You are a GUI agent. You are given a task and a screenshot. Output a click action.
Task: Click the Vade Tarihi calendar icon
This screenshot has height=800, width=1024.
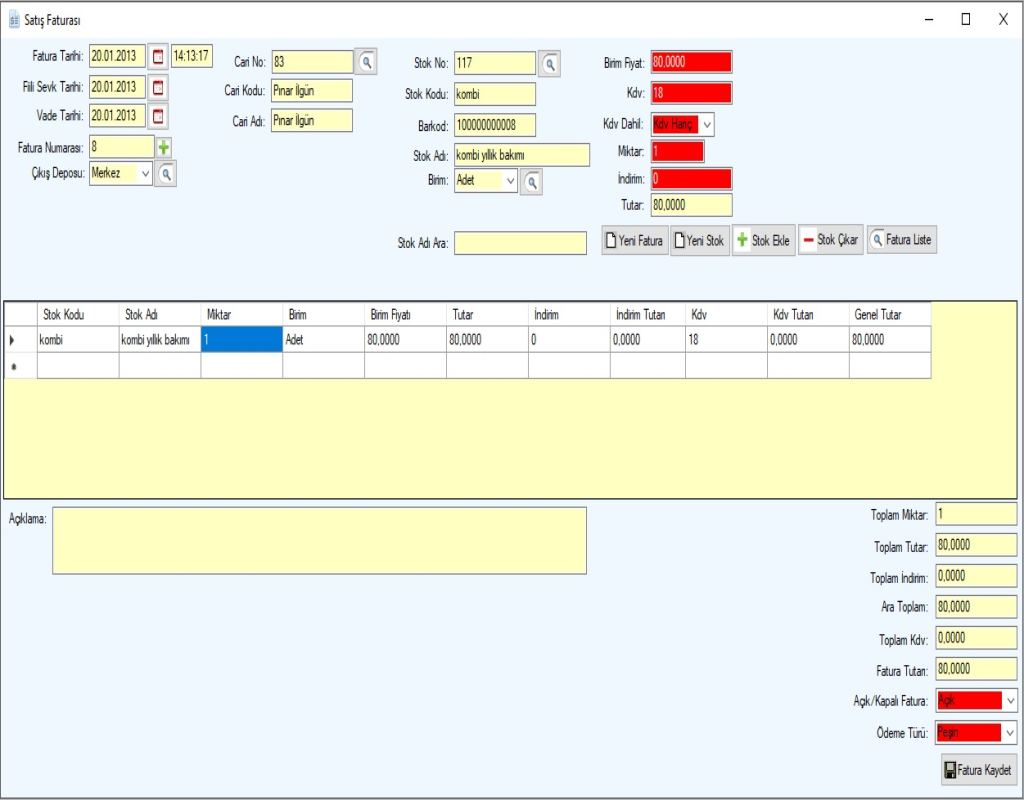coord(158,117)
